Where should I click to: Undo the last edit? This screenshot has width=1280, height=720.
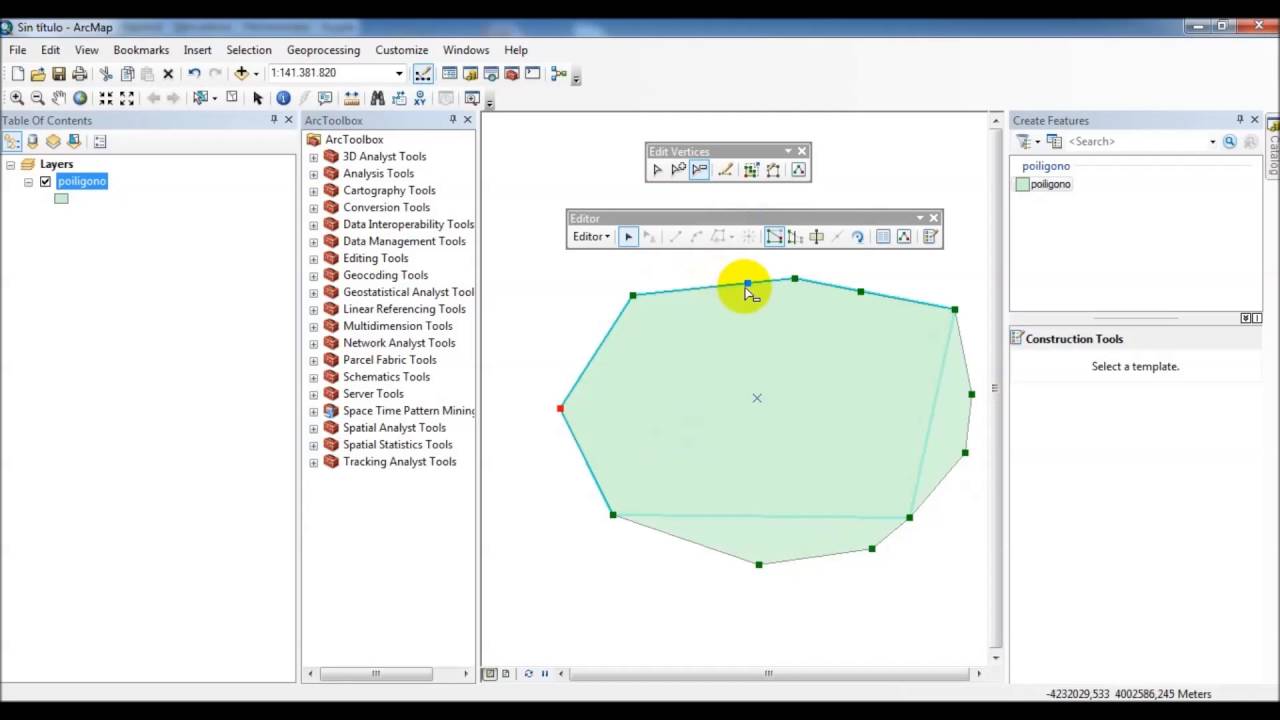194,73
